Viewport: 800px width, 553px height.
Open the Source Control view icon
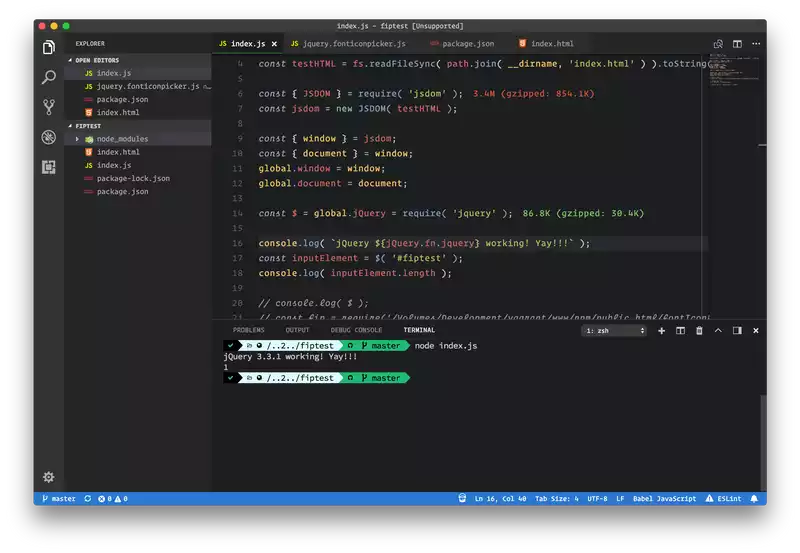[48, 107]
